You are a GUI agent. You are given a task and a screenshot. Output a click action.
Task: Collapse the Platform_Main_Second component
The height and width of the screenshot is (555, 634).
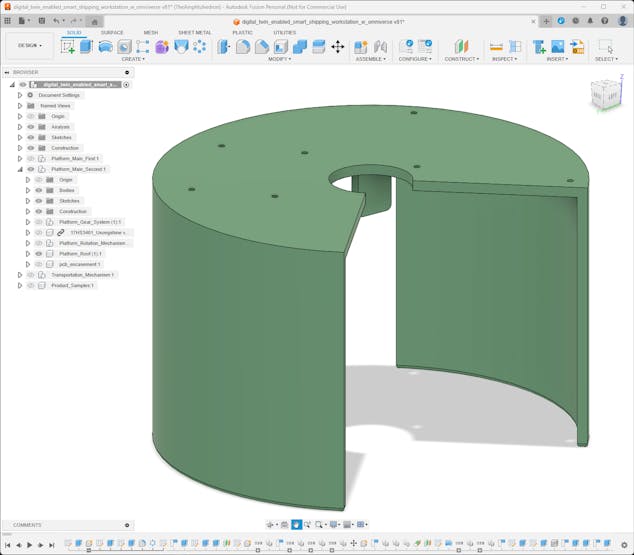point(19,169)
